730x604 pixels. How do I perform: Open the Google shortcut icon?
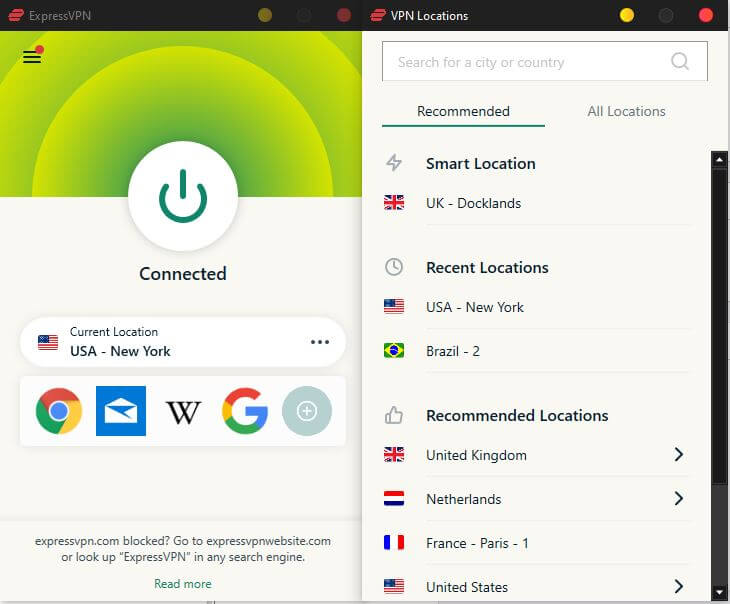245,411
